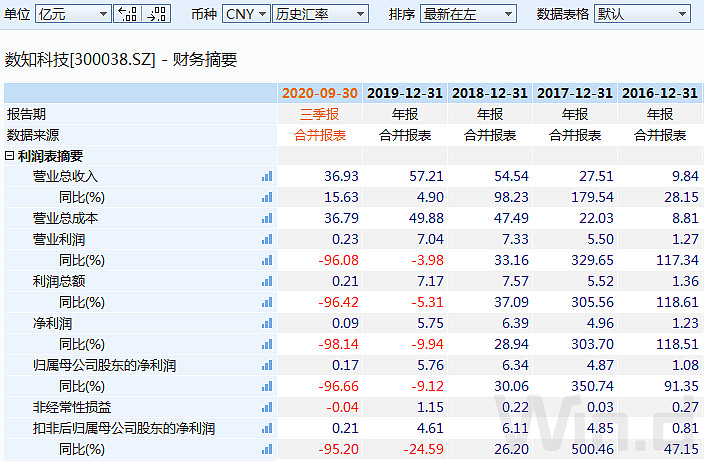This screenshot has width=704, height=461.
Task: Click the 净利润 row label
Action: click(52, 323)
